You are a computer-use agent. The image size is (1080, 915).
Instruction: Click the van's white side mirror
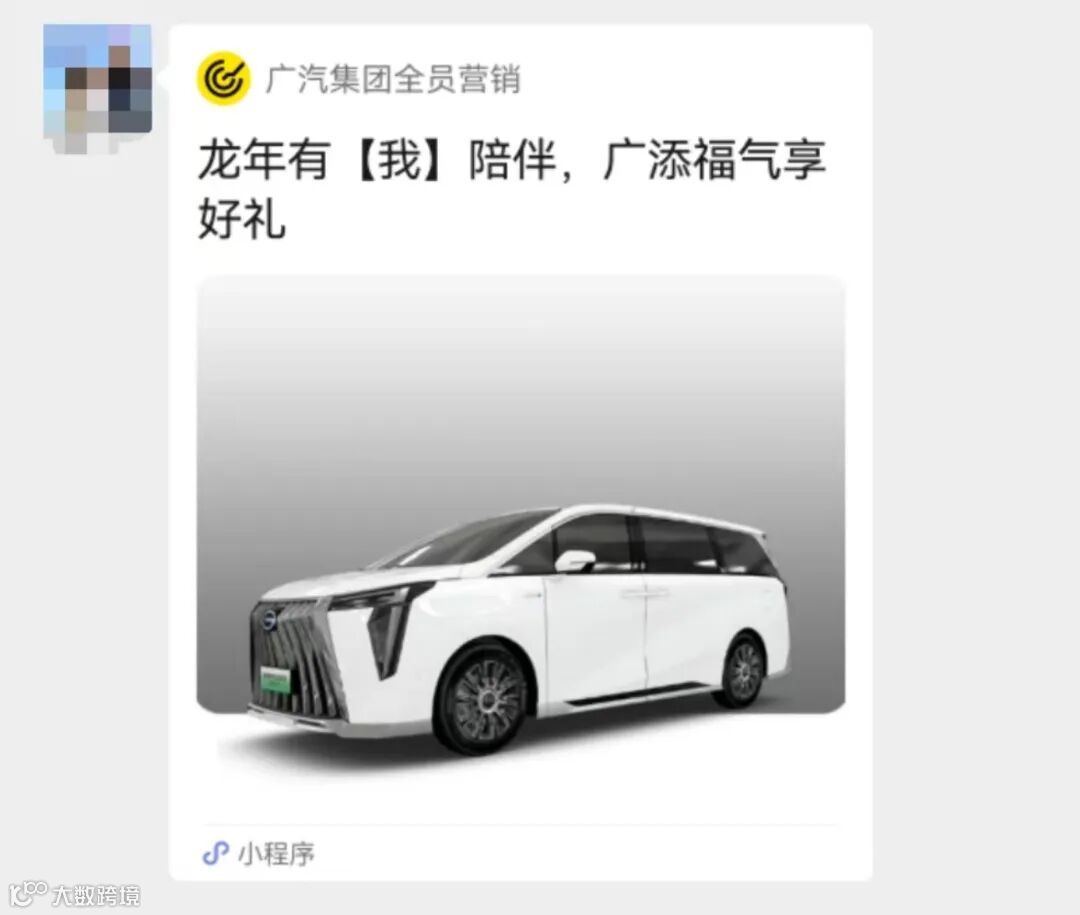tap(574, 560)
